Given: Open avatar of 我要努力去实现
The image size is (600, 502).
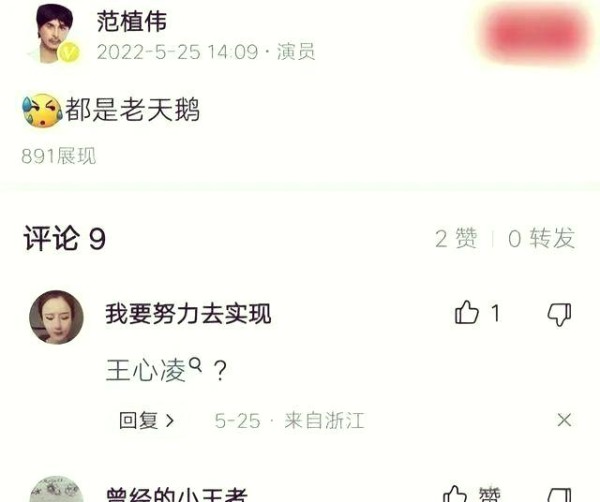Looking at the screenshot, I should pyautogui.click(x=57, y=317).
